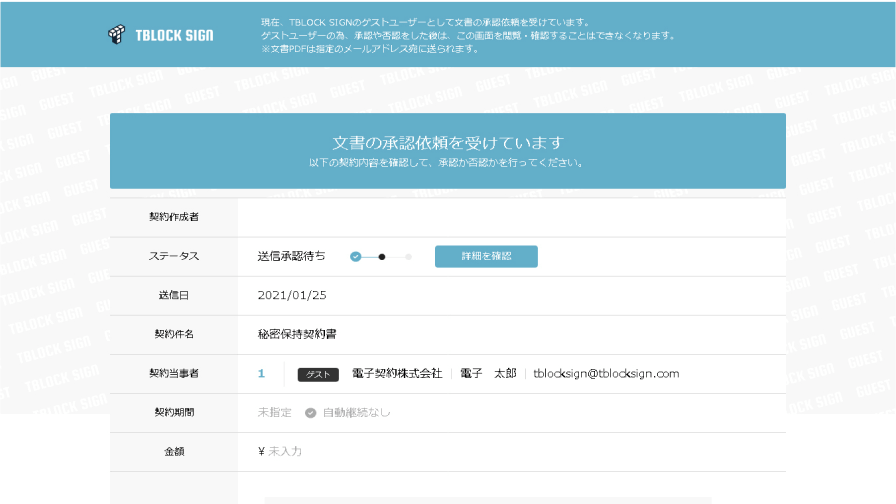Click the company name 電子契約株式会社
This screenshot has width=896, height=504.
click(x=397, y=374)
